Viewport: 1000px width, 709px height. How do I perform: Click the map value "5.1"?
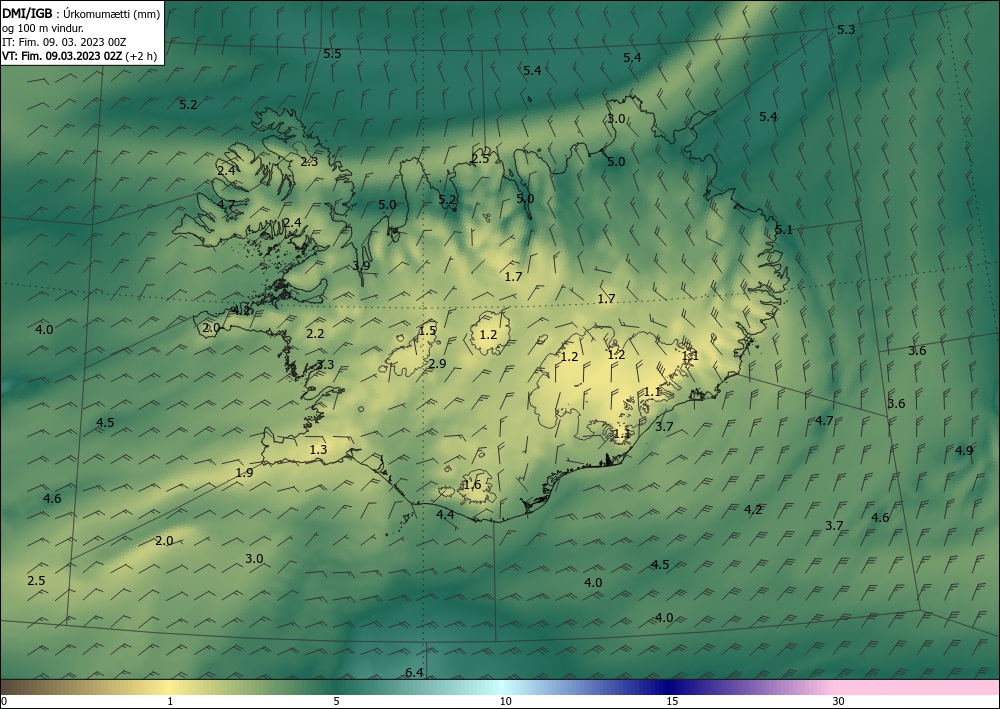[783, 230]
